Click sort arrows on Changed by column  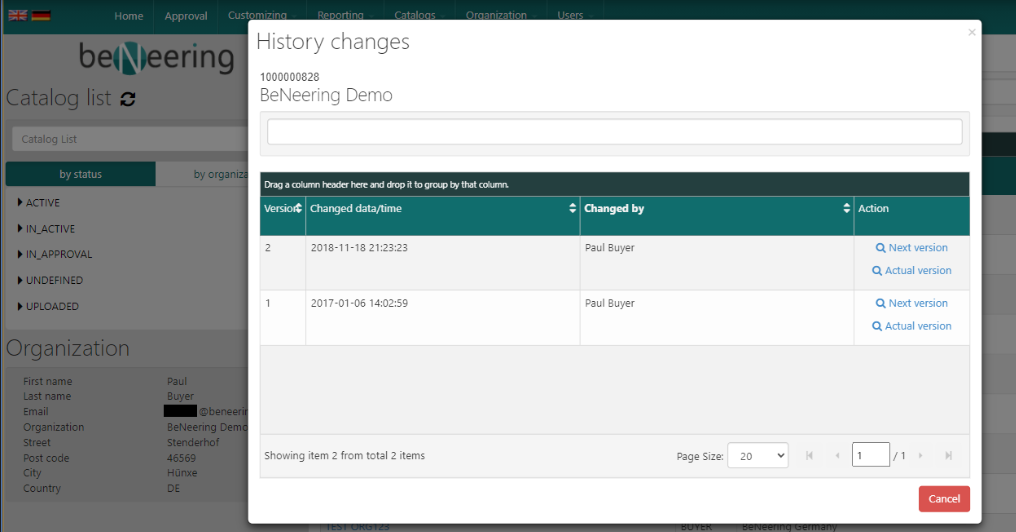tap(846, 208)
